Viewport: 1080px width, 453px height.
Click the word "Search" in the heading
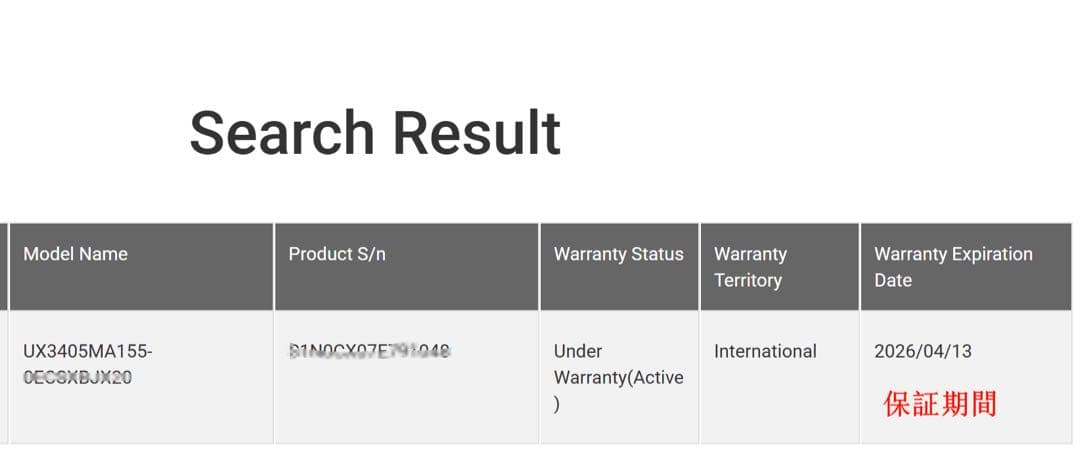coord(281,133)
